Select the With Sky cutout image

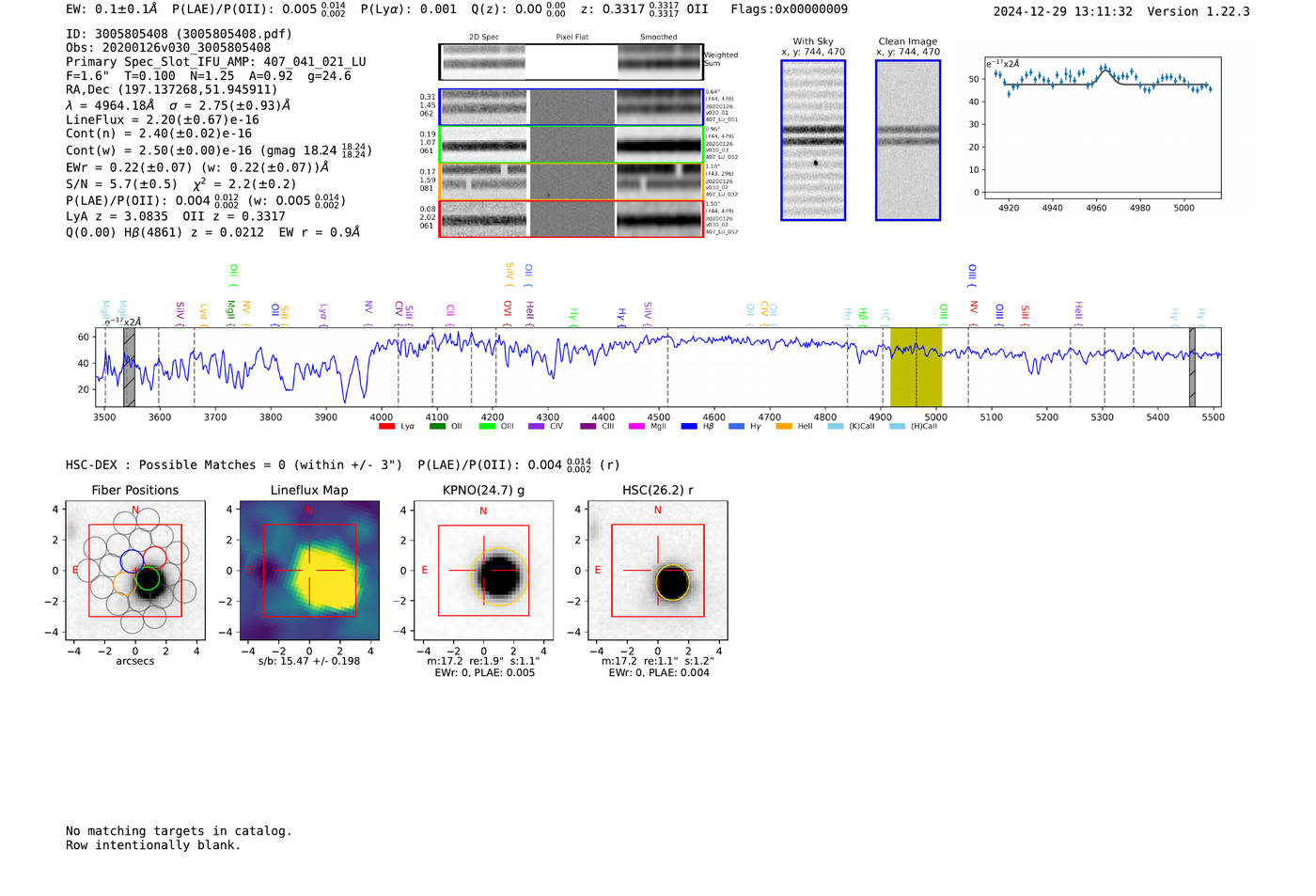[x=813, y=140]
